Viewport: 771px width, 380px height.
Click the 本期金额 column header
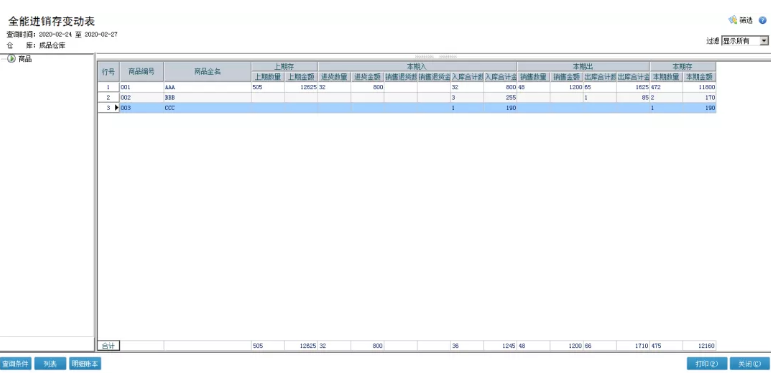699,77
